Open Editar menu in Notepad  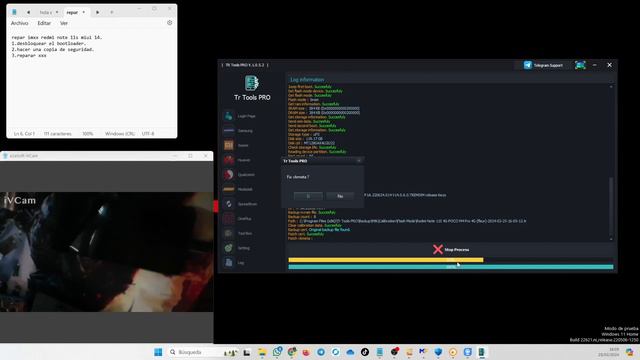tap(44, 23)
